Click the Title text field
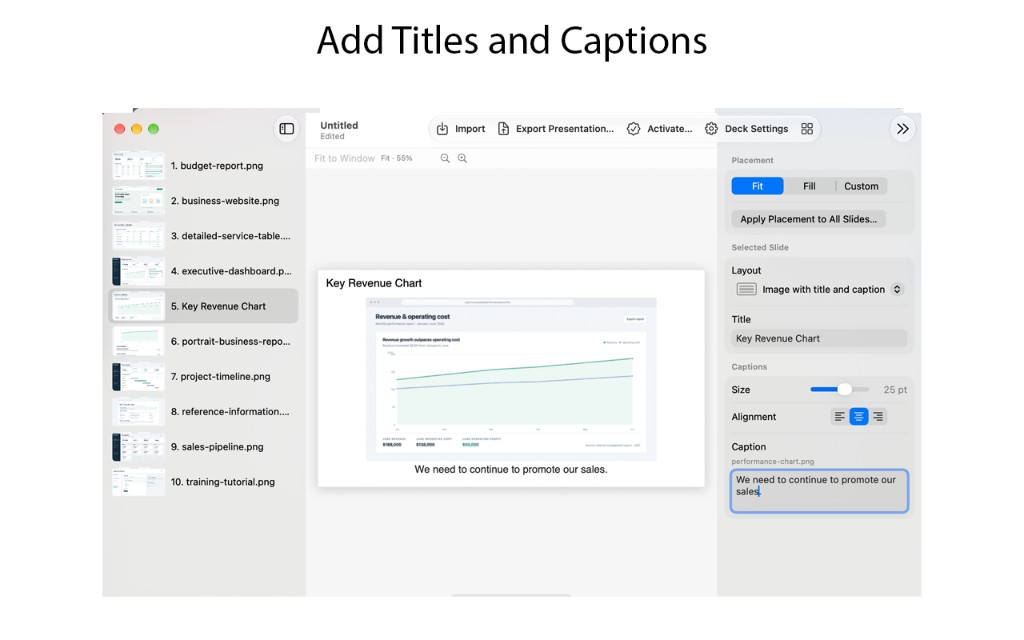1024x640 pixels. (819, 338)
